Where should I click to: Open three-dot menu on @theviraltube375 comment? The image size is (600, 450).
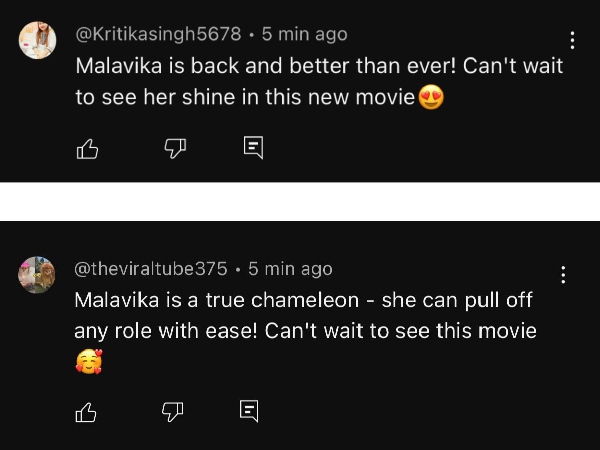point(564,274)
